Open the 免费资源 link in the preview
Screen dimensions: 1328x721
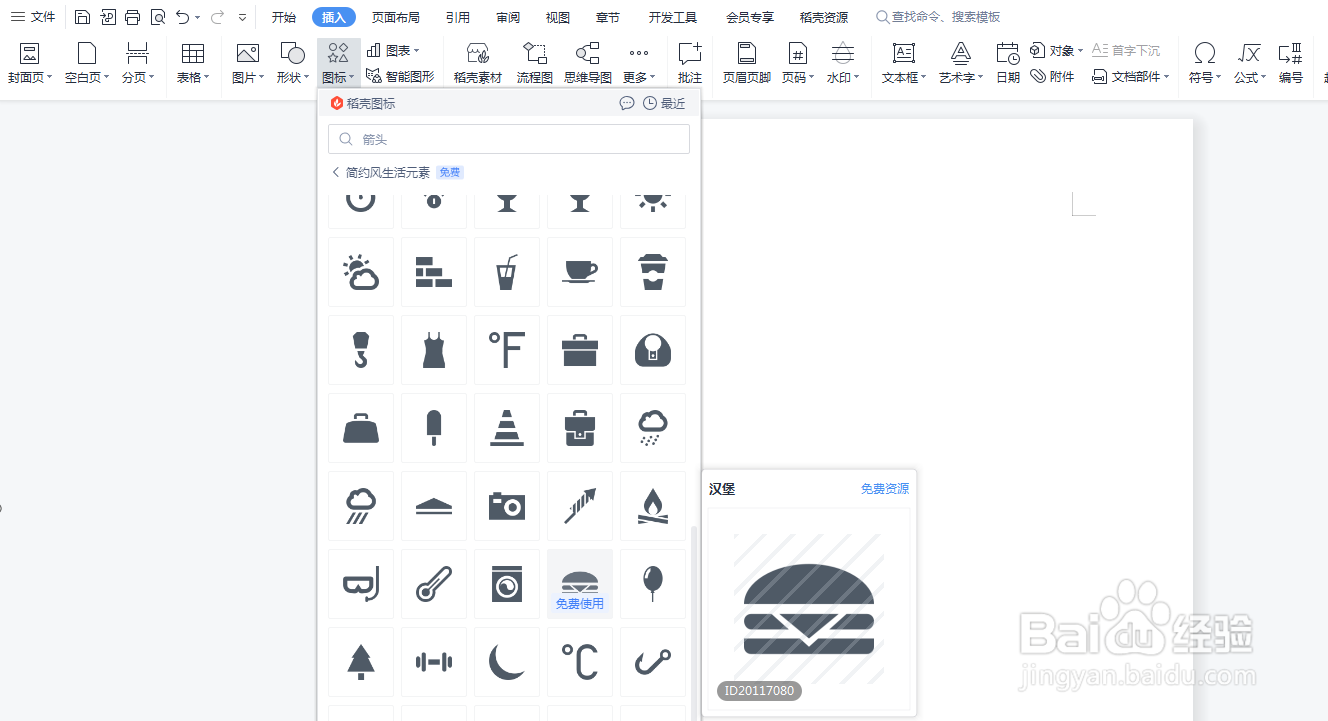(884, 488)
